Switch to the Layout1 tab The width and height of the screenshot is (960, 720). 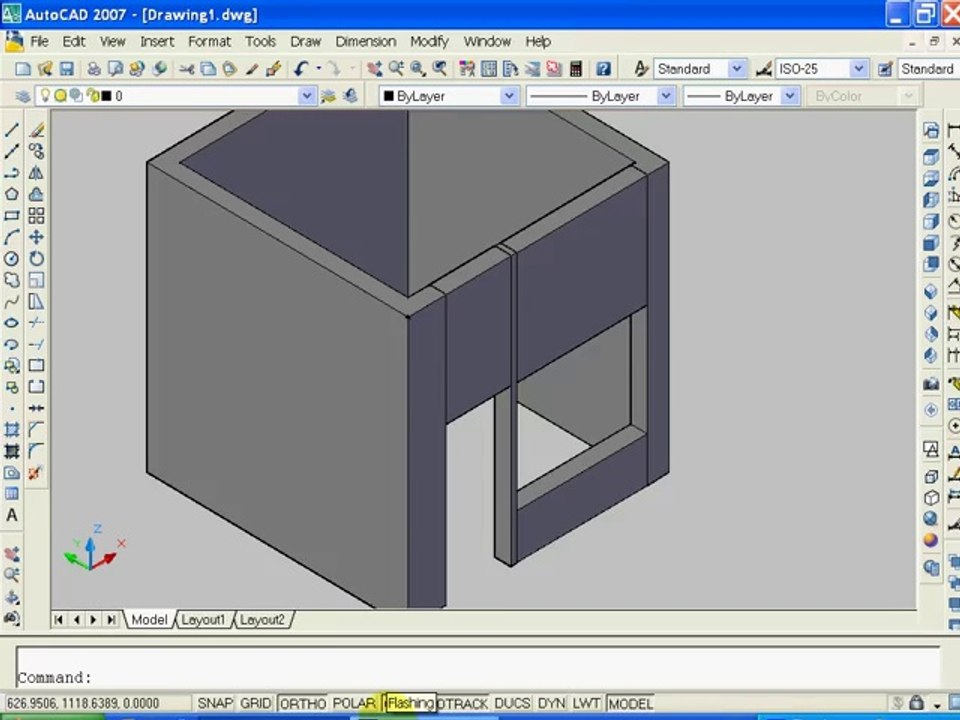[203, 620]
